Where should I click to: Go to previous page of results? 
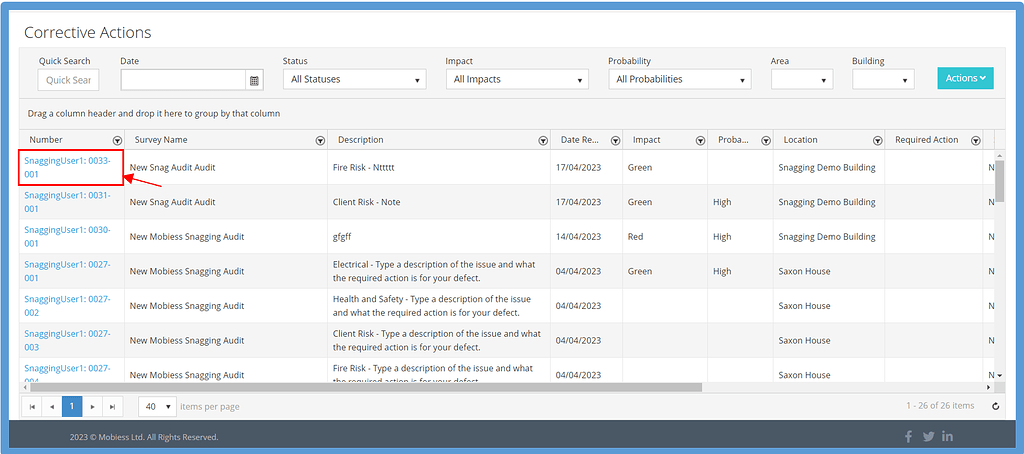click(x=52, y=406)
